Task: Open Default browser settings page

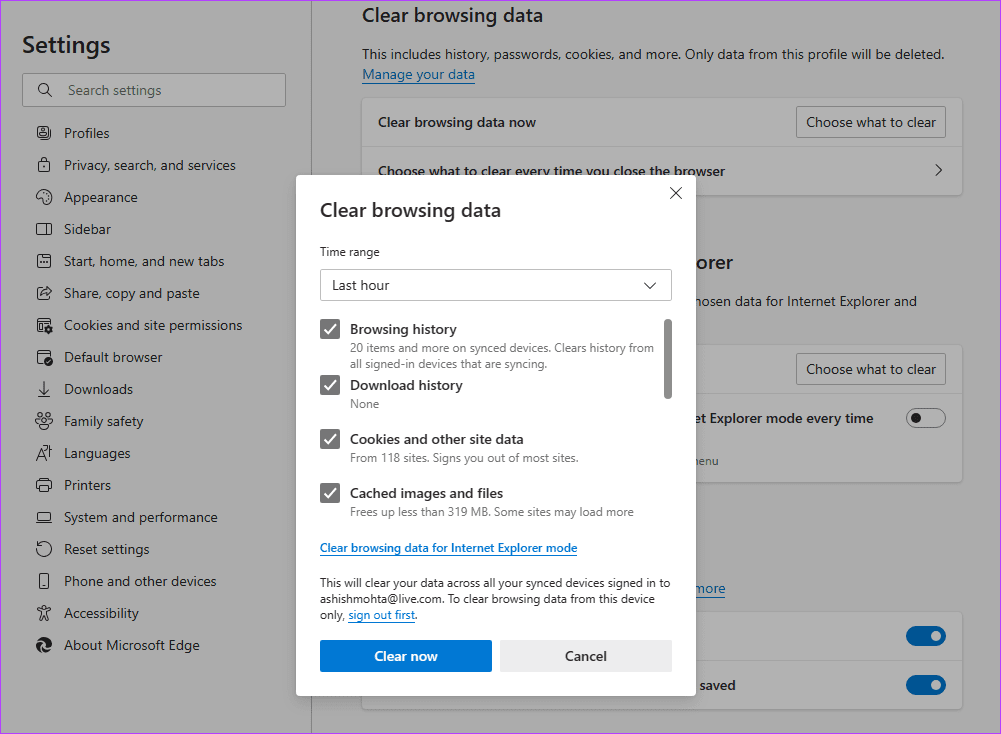Action: [x=42, y=356]
